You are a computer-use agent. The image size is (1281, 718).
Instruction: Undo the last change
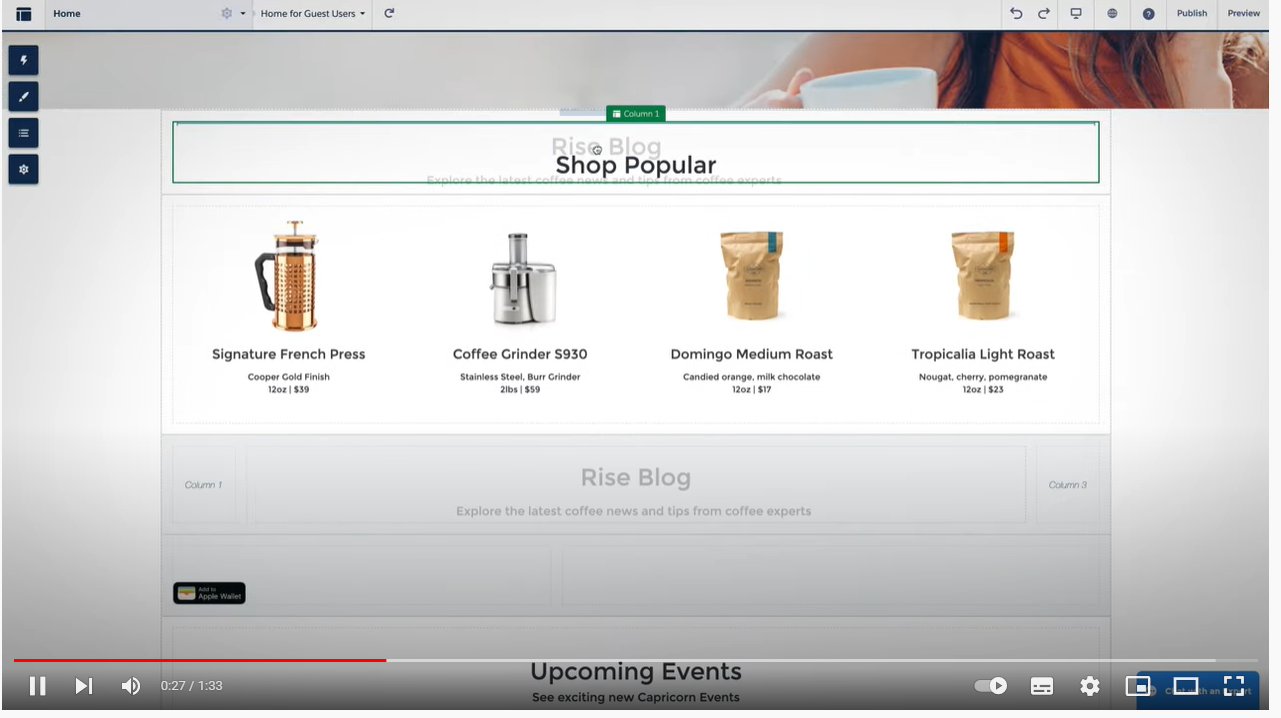coord(1016,14)
